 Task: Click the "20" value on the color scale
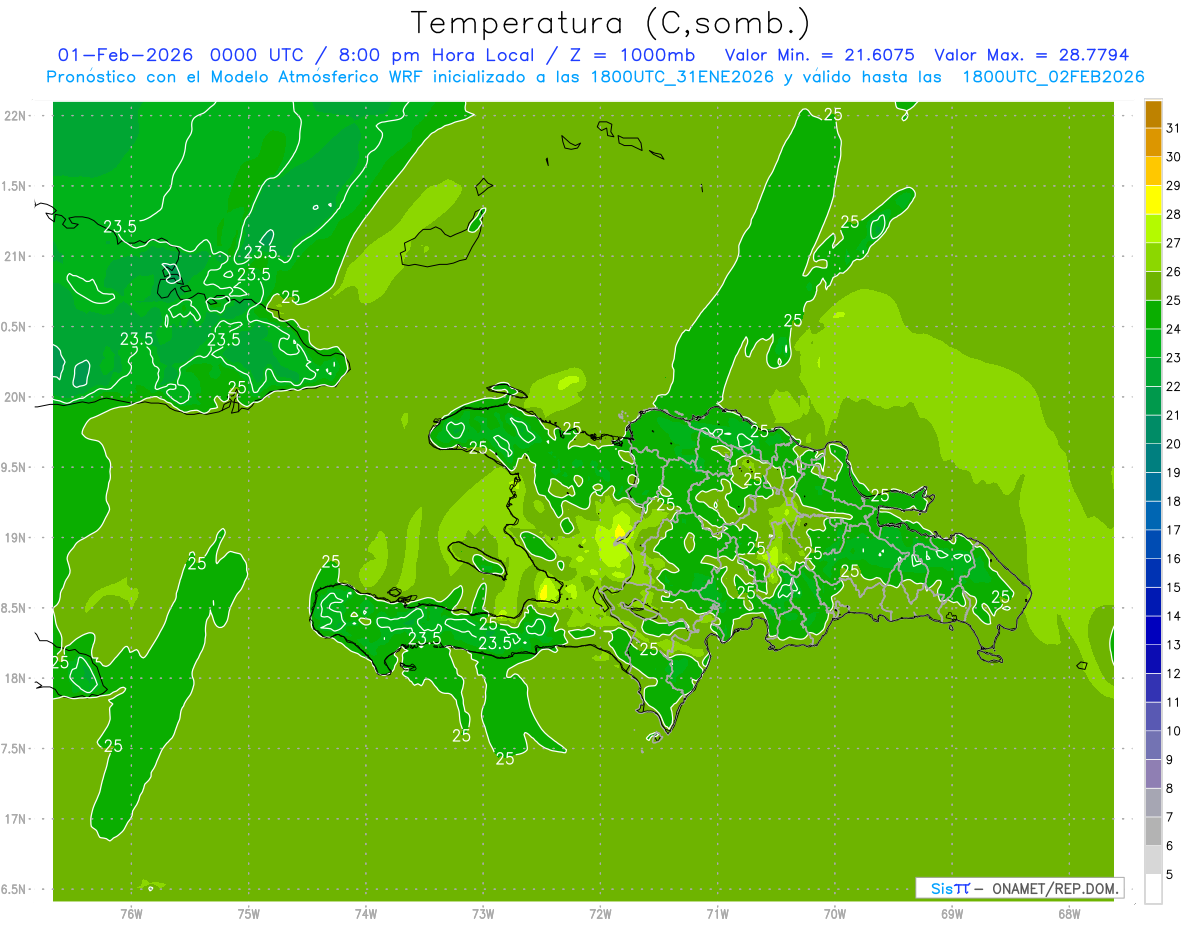click(x=1174, y=444)
